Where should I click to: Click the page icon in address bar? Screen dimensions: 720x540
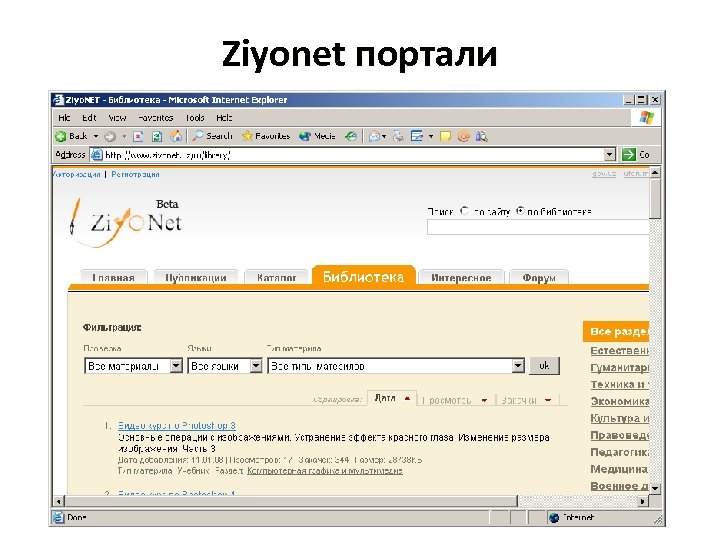click(x=96, y=155)
